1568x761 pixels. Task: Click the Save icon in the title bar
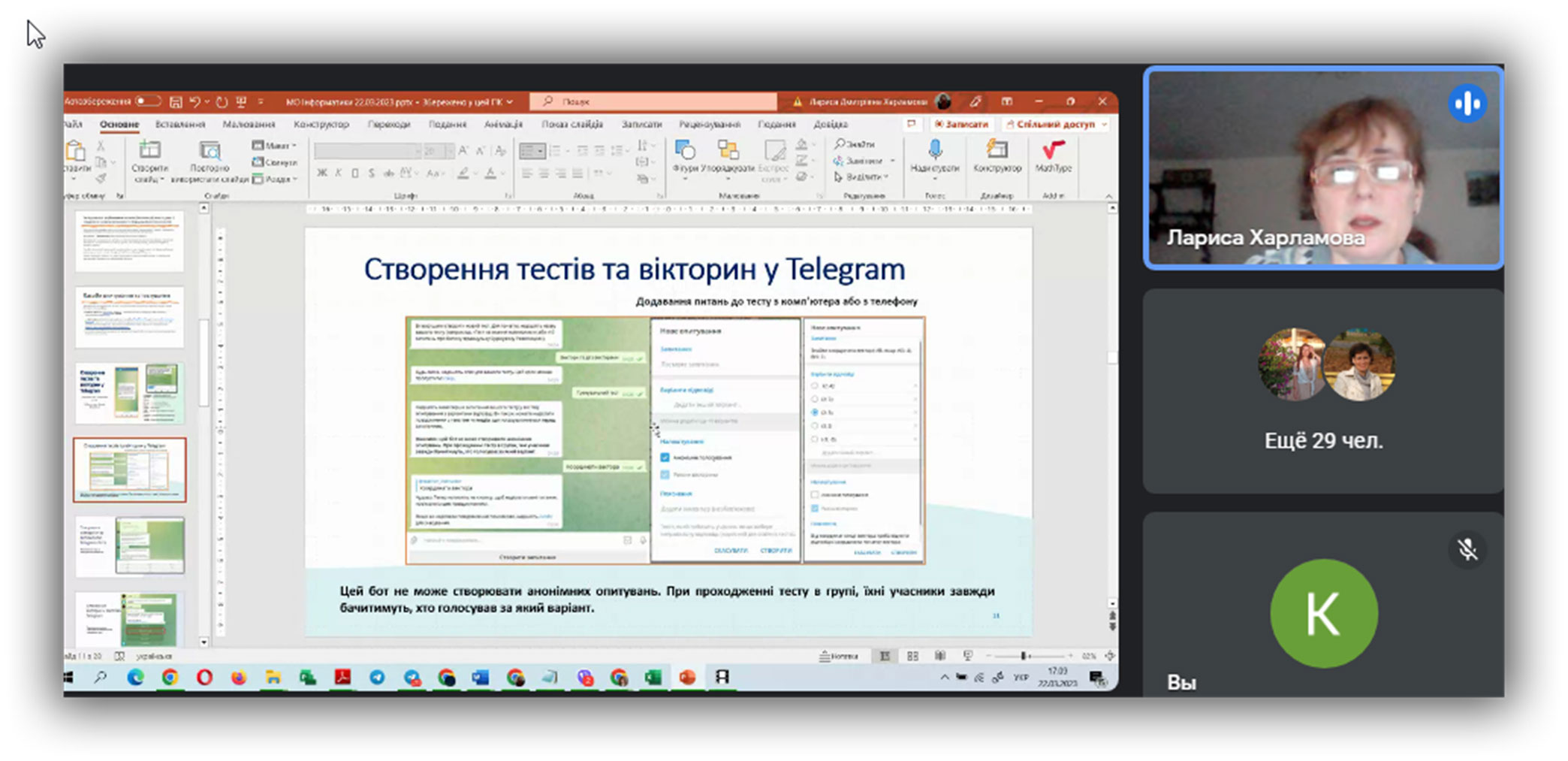point(176,101)
